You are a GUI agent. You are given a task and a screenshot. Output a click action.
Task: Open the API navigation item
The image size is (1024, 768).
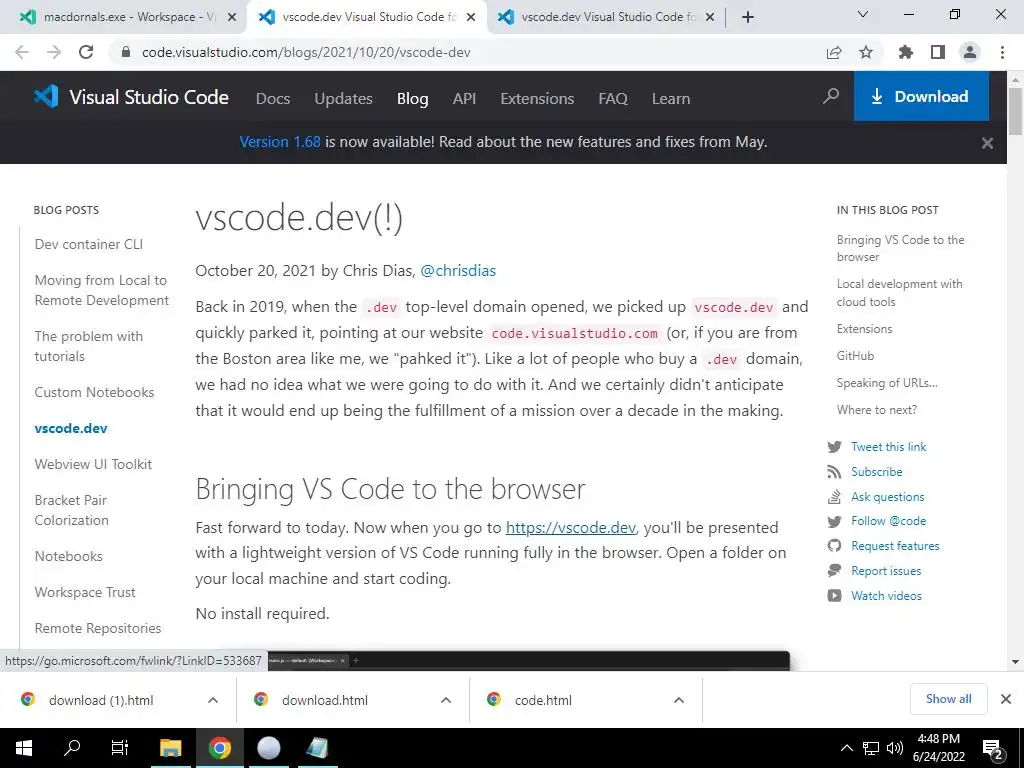tap(464, 99)
